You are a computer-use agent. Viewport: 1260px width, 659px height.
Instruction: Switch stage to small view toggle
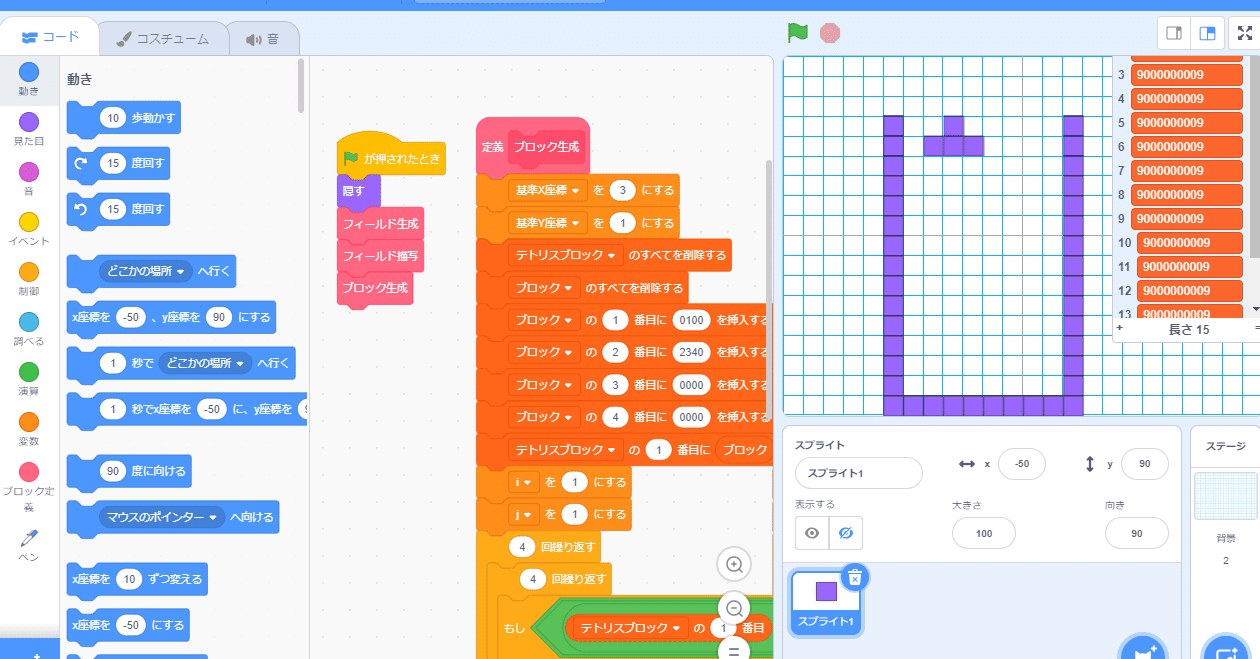point(1172,32)
